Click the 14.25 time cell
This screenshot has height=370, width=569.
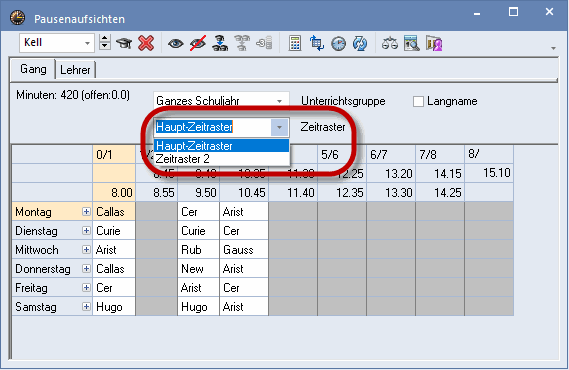click(x=440, y=192)
